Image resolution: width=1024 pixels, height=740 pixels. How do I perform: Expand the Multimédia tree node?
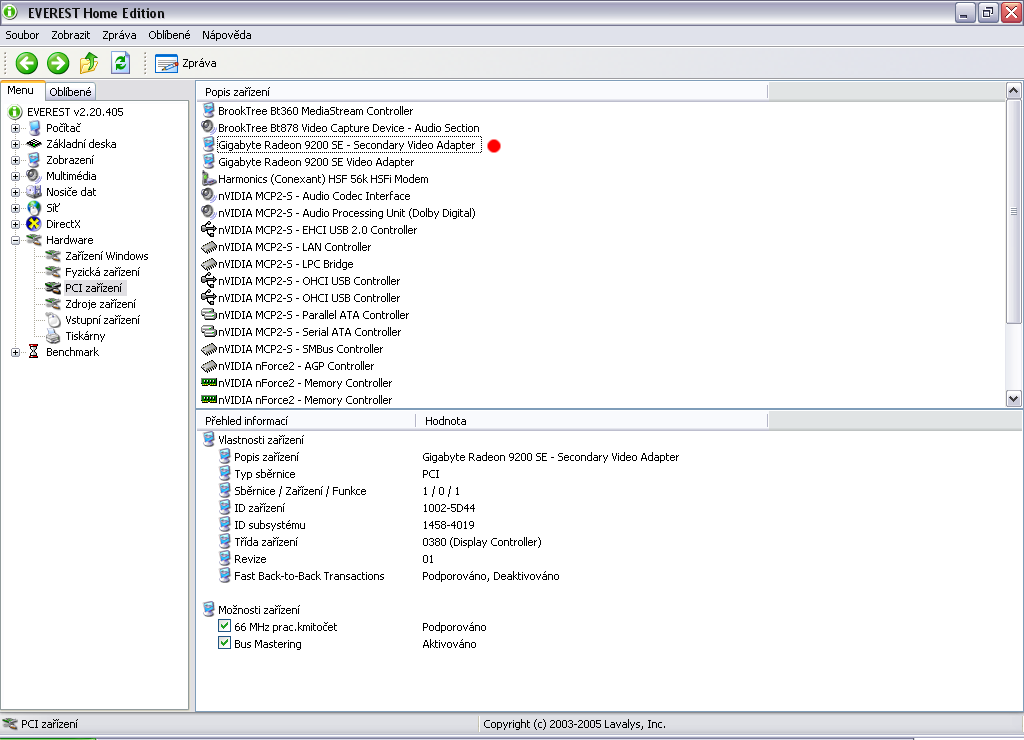pyautogui.click(x=15, y=176)
